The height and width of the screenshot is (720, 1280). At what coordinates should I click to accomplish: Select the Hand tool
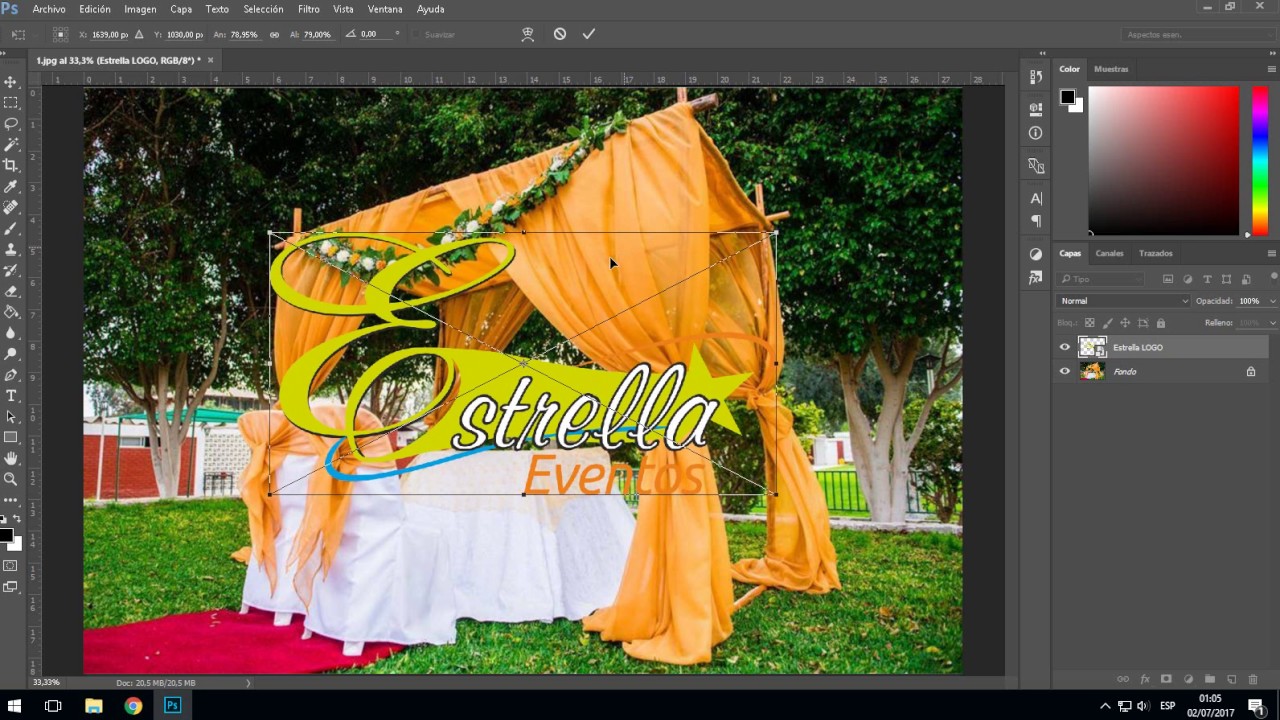coord(11,459)
